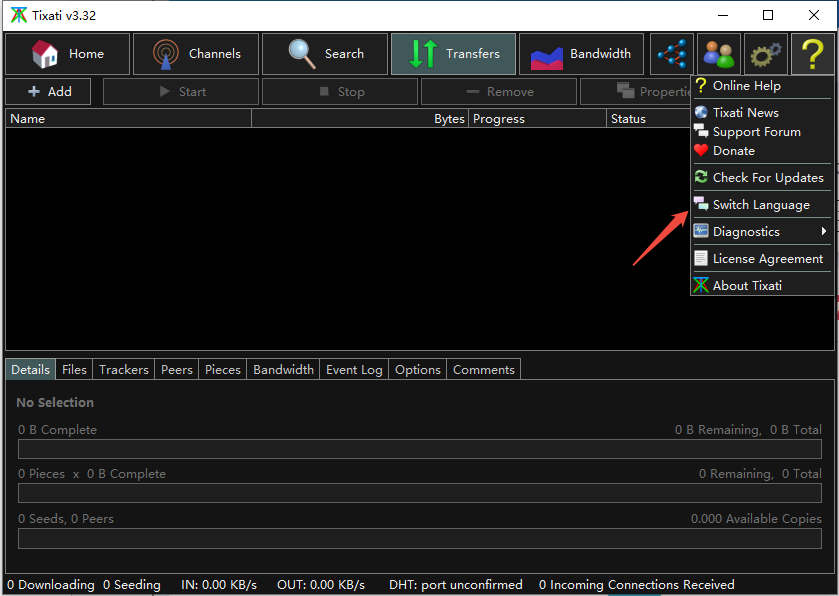The height and width of the screenshot is (596, 839).
Task: Click the Home house icon button
Action: point(67,54)
